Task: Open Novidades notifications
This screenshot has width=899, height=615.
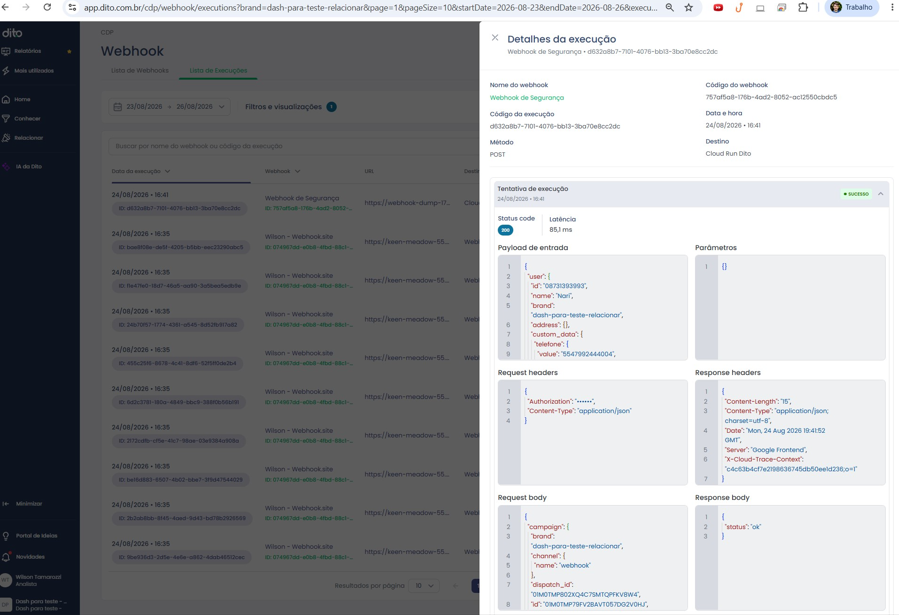Action: (x=30, y=557)
